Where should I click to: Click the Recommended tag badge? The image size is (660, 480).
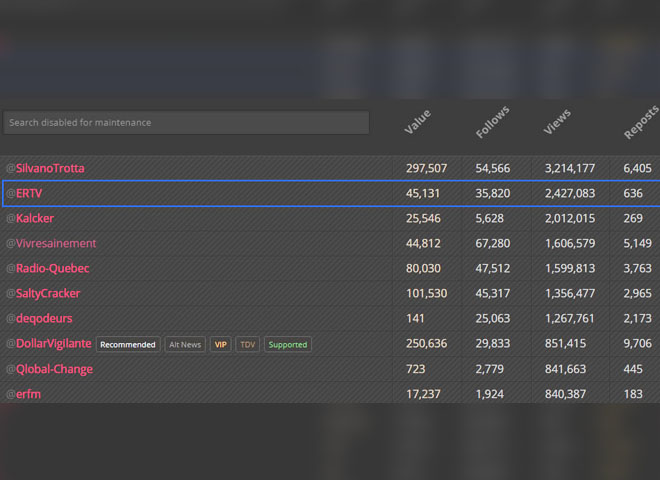pyautogui.click(x=128, y=344)
